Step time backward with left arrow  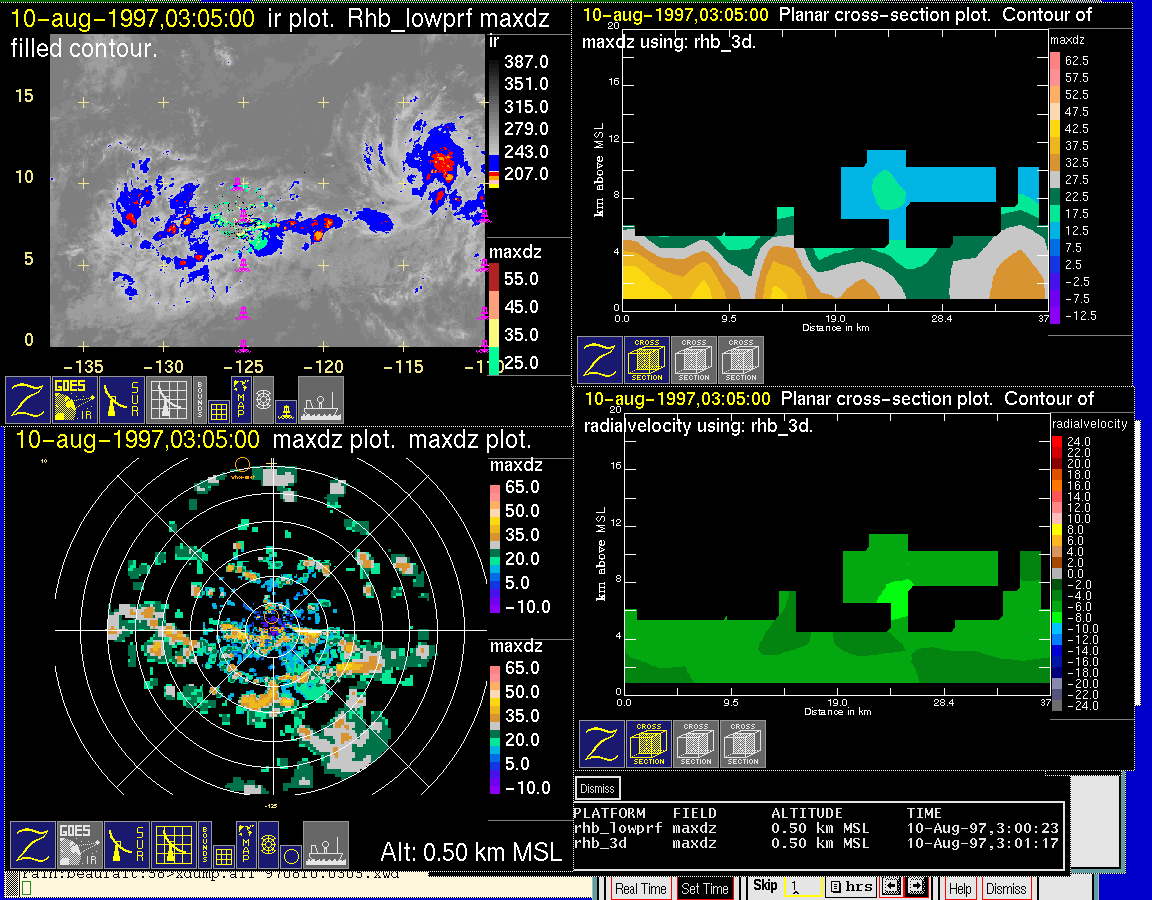tap(890, 887)
